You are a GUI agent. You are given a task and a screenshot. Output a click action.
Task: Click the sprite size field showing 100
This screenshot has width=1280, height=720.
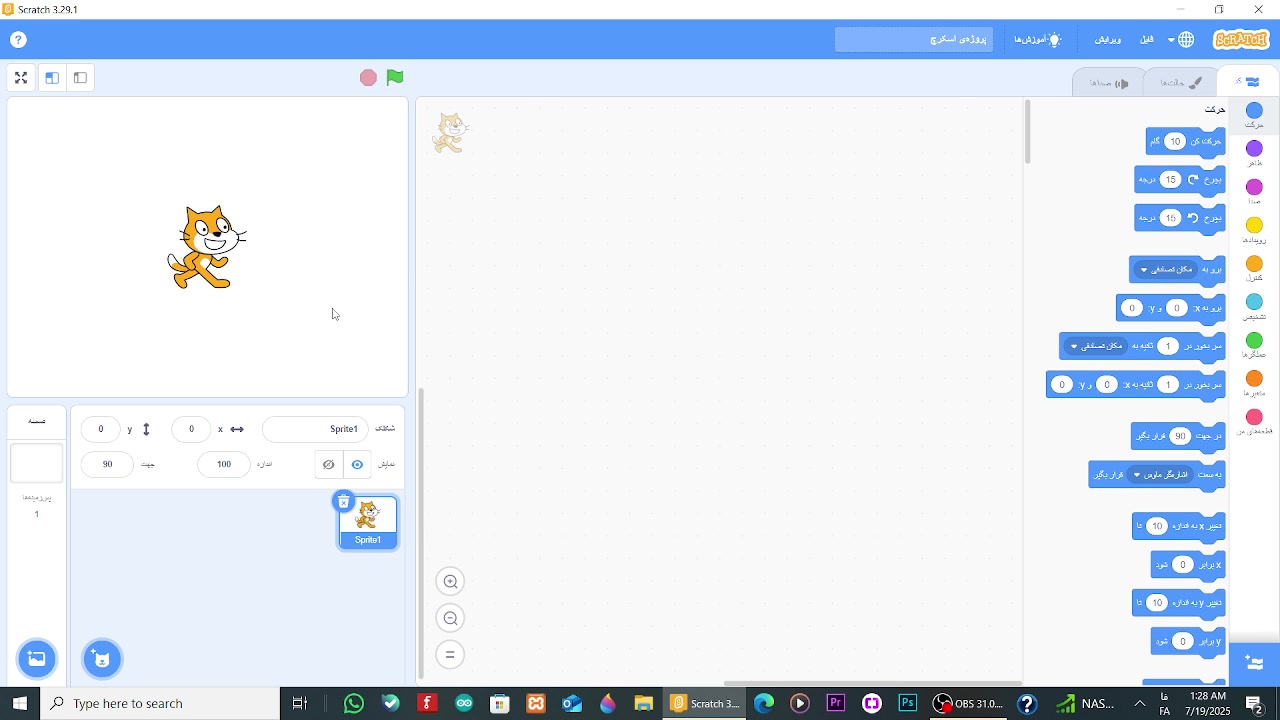click(x=224, y=464)
